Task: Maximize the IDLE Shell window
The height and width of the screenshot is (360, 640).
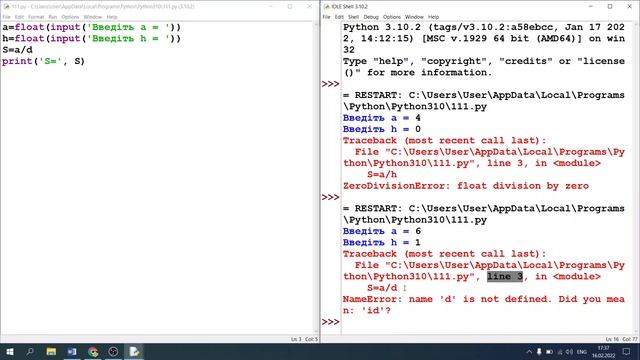Action: (610, 7)
